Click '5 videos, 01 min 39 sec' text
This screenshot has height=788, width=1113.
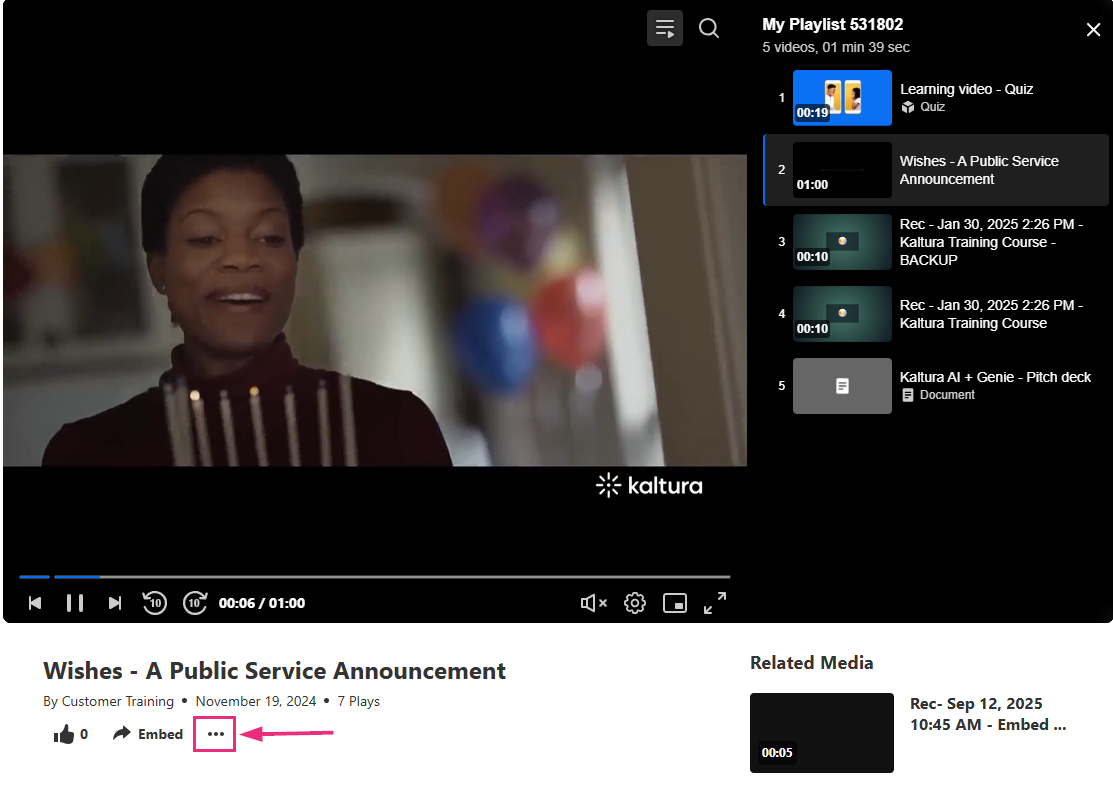tap(836, 48)
